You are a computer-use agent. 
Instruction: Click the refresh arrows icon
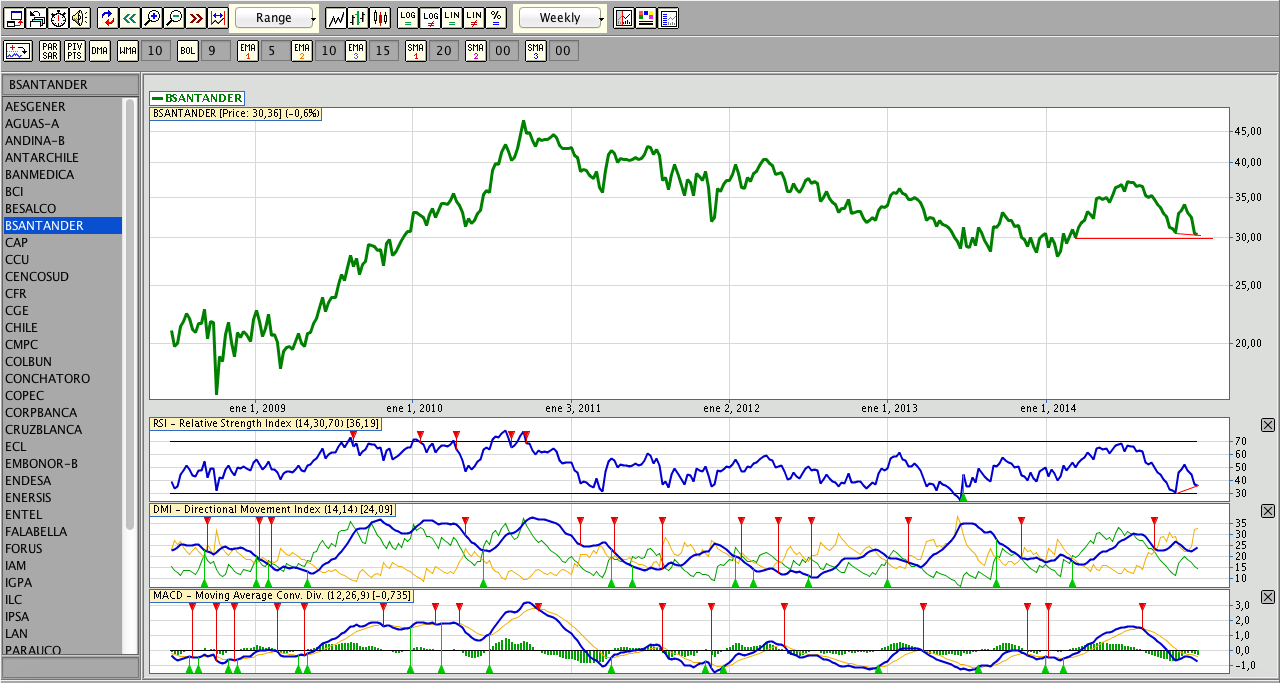coord(108,18)
